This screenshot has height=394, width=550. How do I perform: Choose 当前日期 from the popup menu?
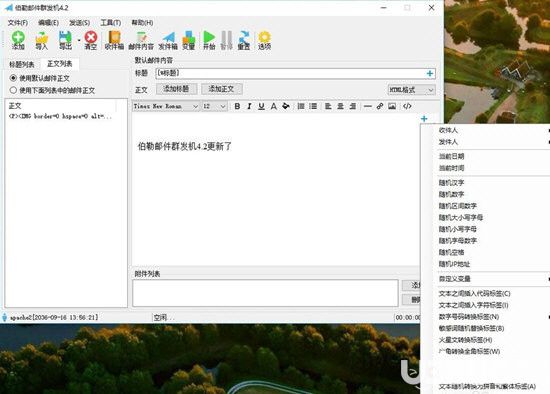click(451, 156)
